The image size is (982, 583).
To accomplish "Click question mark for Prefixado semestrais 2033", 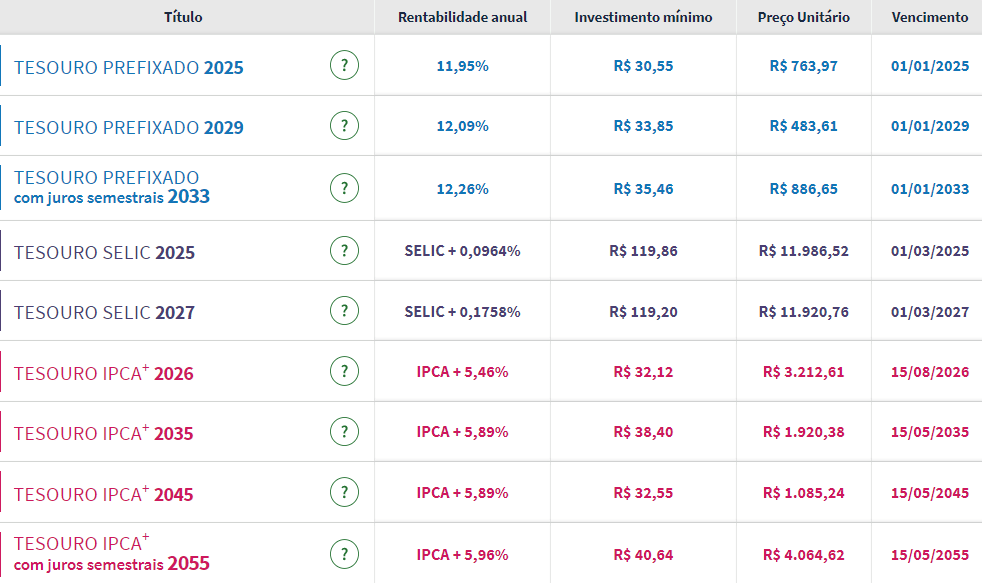I will [x=344, y=188].
